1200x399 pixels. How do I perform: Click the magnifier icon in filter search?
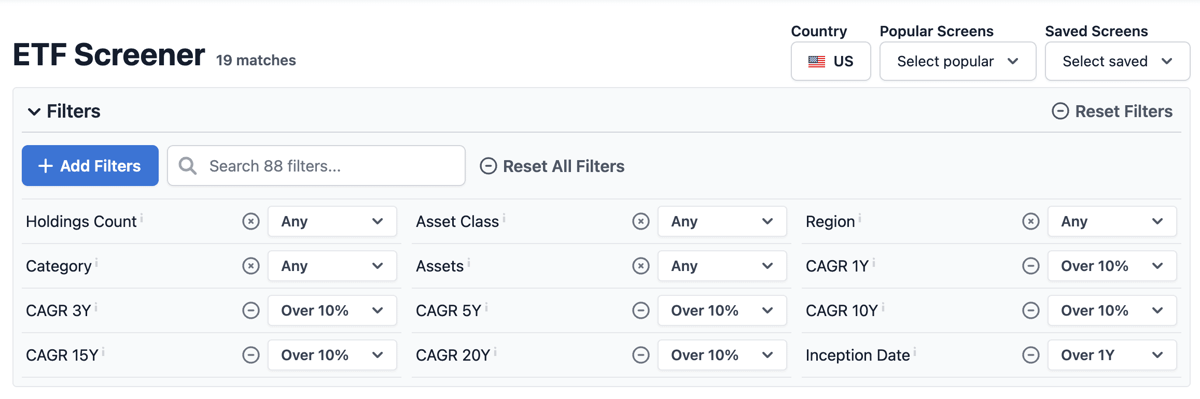point(188,166)
